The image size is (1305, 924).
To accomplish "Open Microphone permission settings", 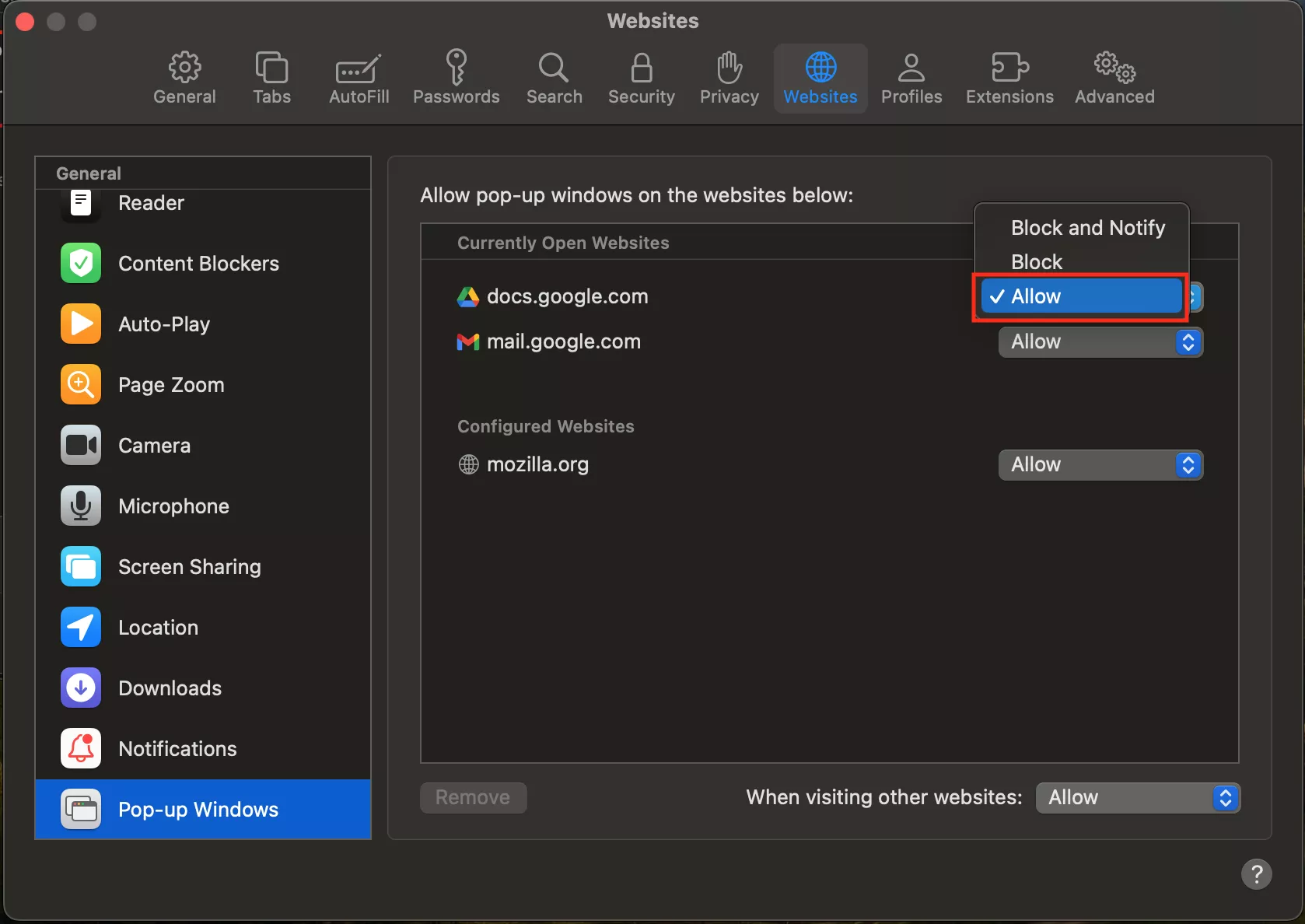I will pyautogui.click(x=173, y=506).
